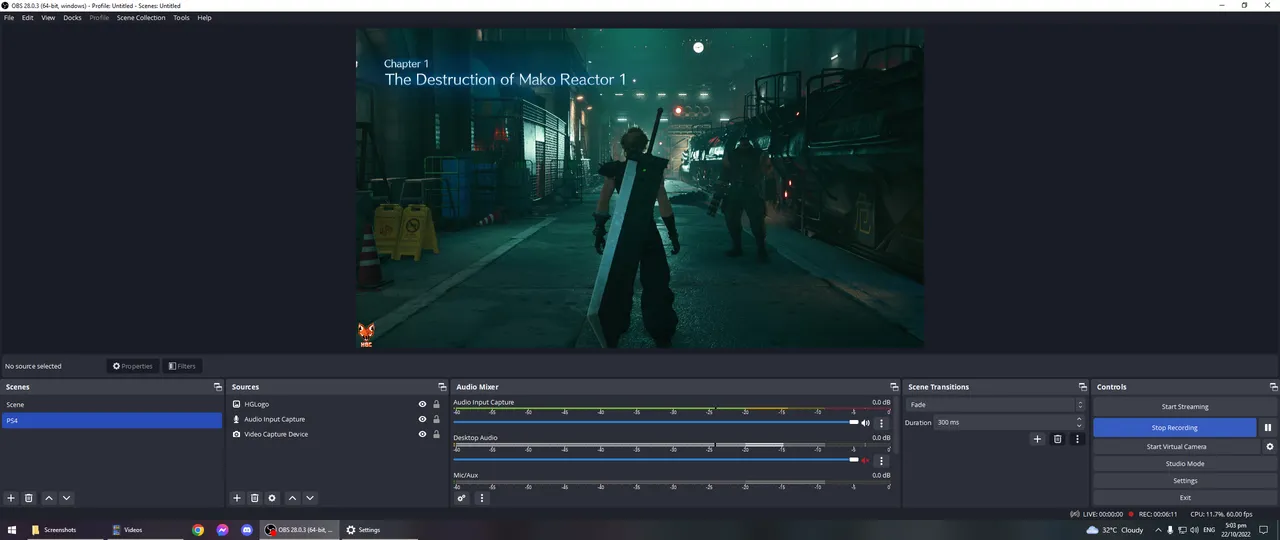Screen dimensions: 1280x540
Task: Unlock the Audio Input Capture source
Action: pos(437,419)
